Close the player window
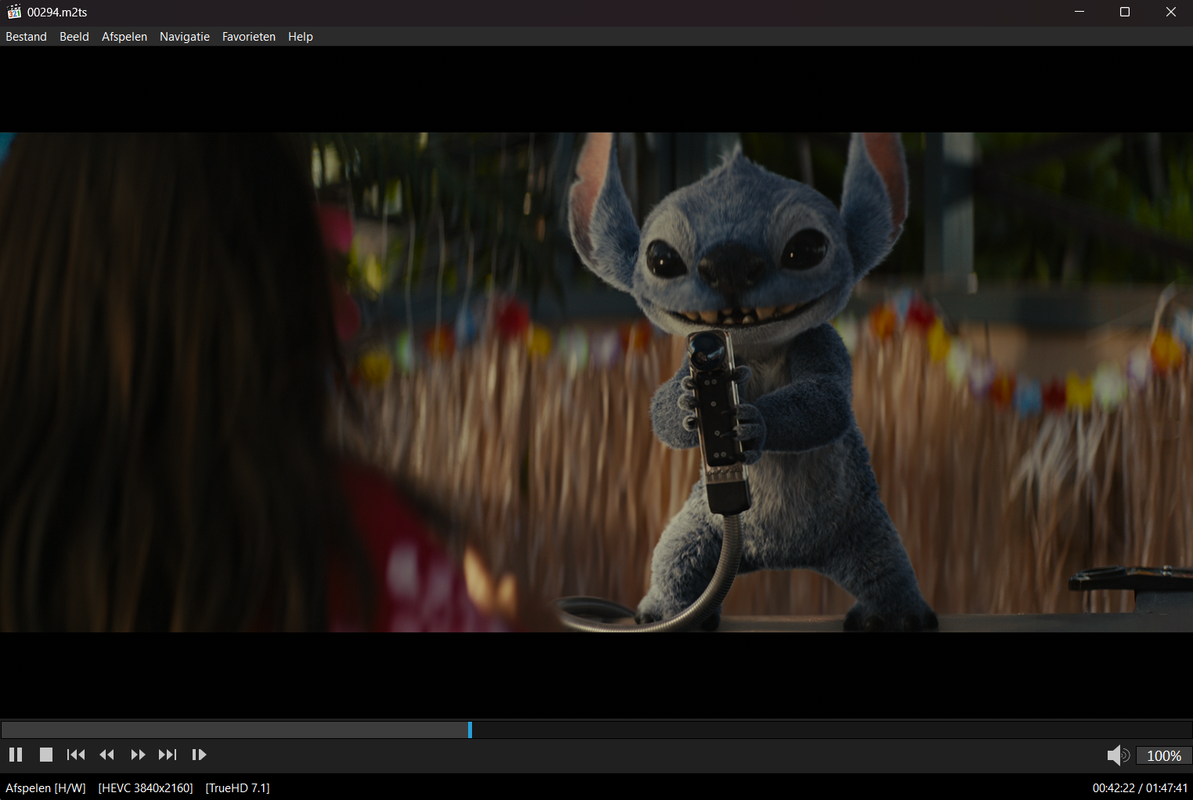 point(1170,11)
